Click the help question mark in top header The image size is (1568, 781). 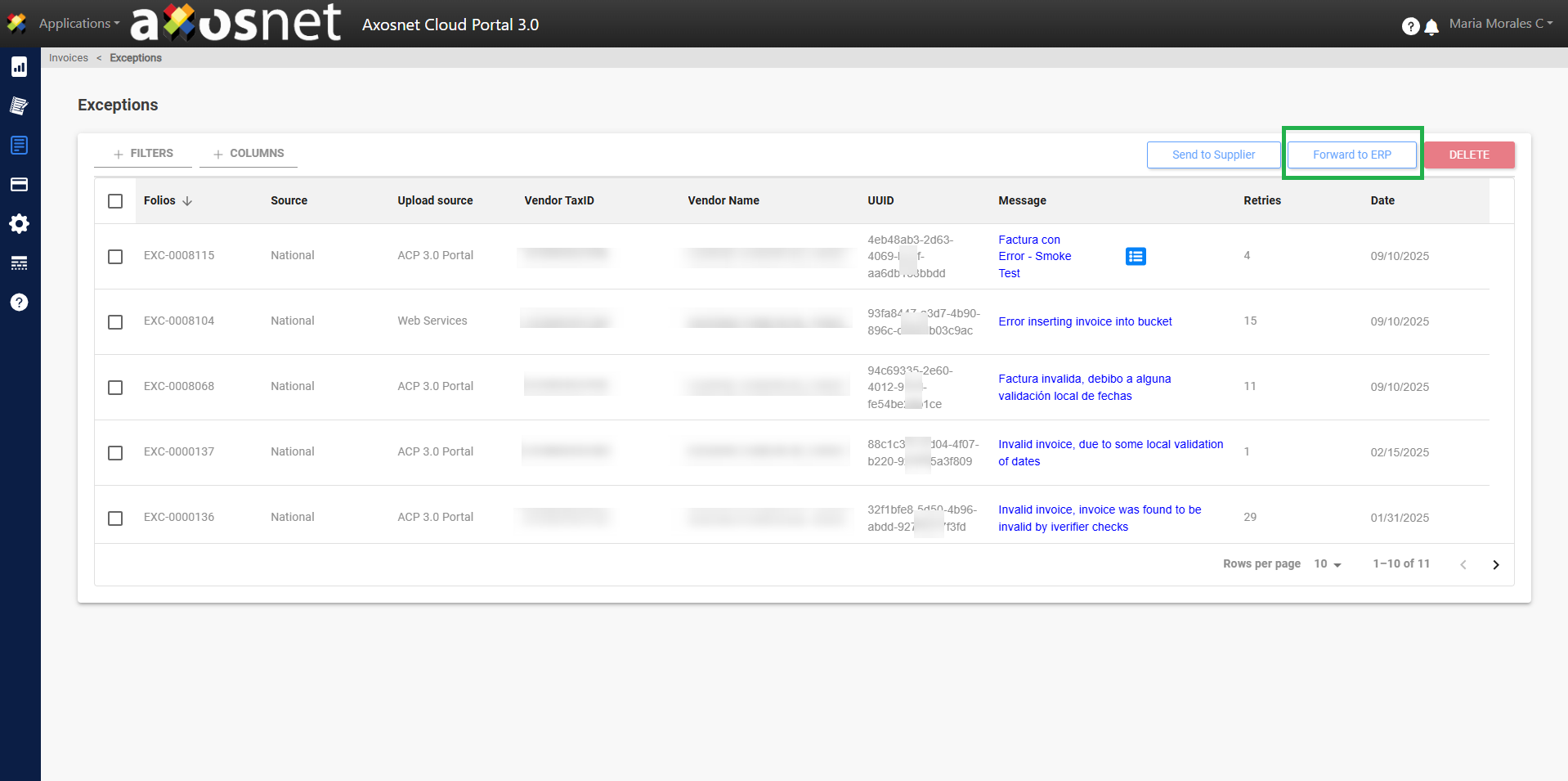tap(1410, 26)
